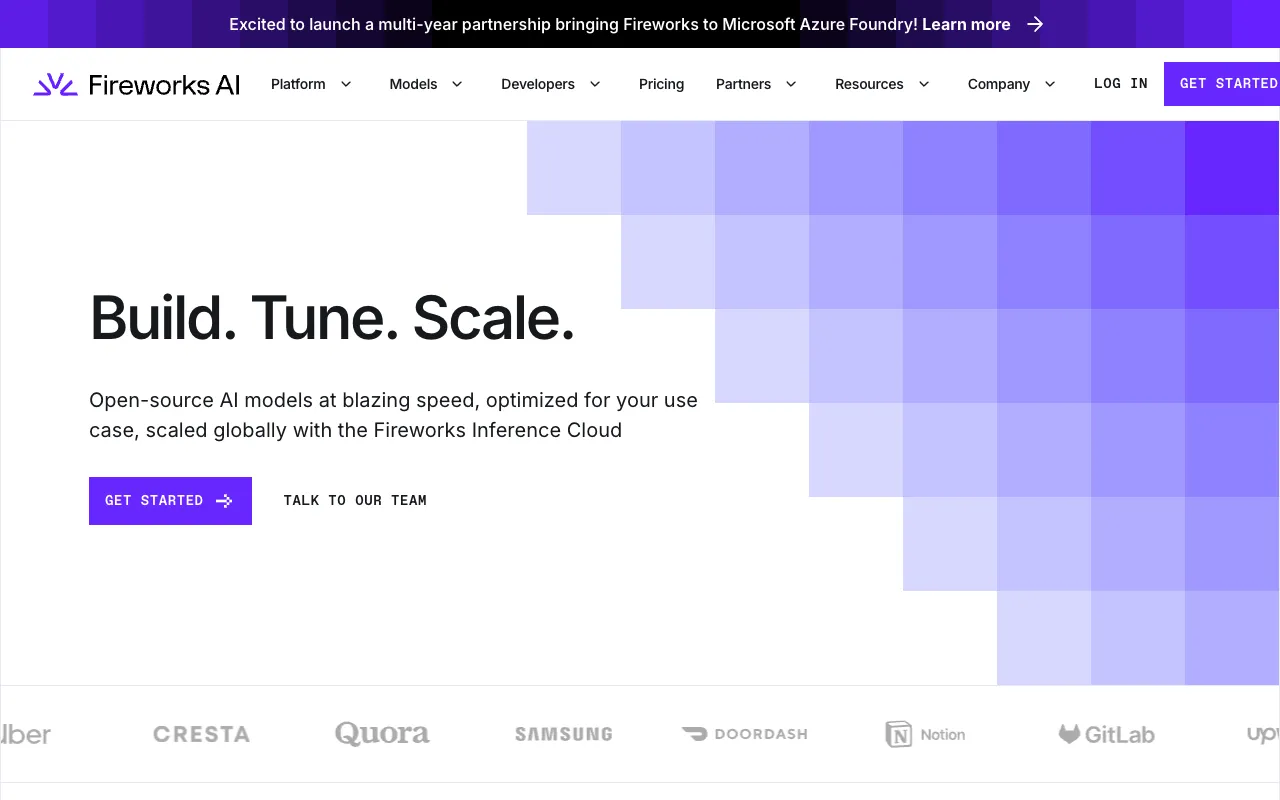Expand the Developers menu
This screenshot has width=1280, height=800.
(550, 84)
